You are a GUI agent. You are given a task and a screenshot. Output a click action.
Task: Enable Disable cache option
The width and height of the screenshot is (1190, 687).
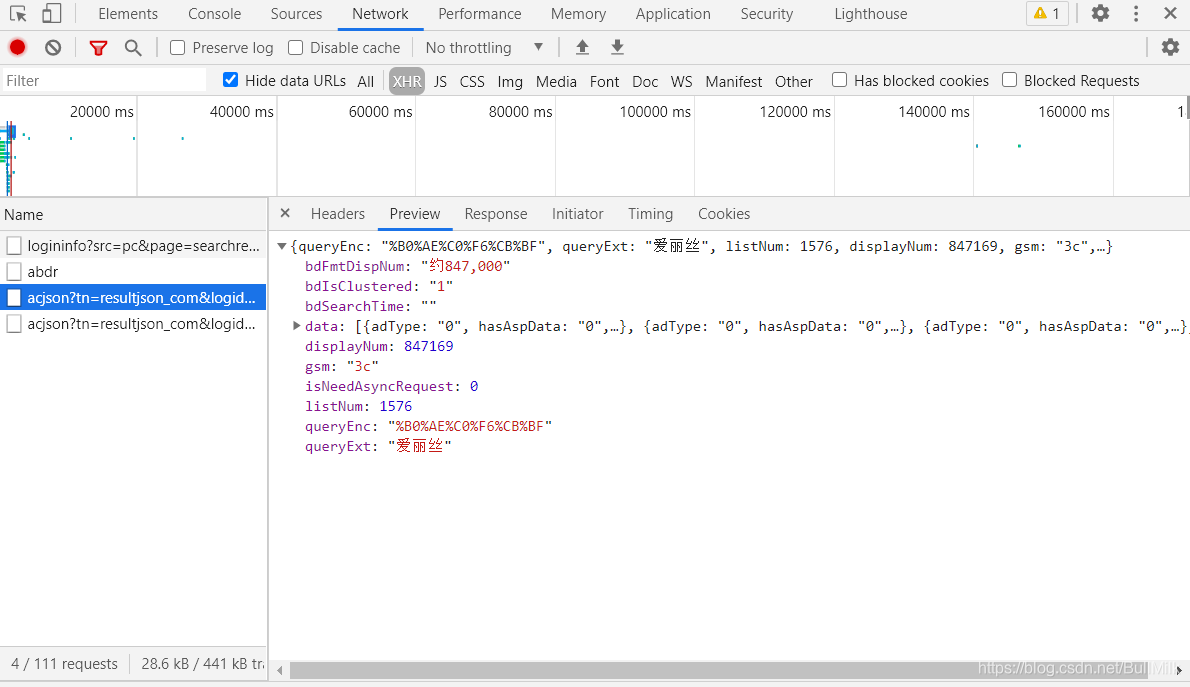[x=295, y=47]
